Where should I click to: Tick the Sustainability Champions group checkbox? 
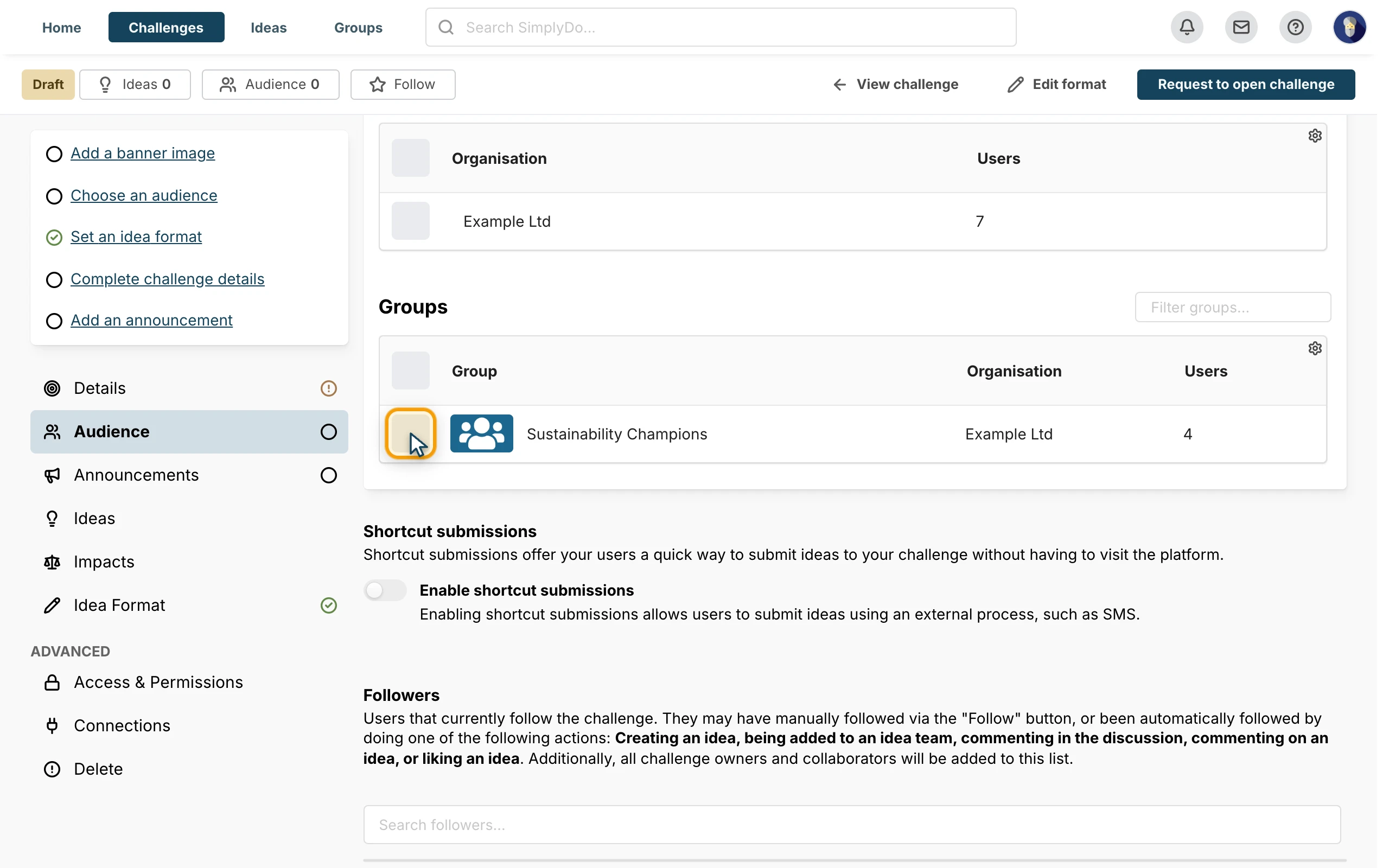pyautogui.click(x=410, y=433)
